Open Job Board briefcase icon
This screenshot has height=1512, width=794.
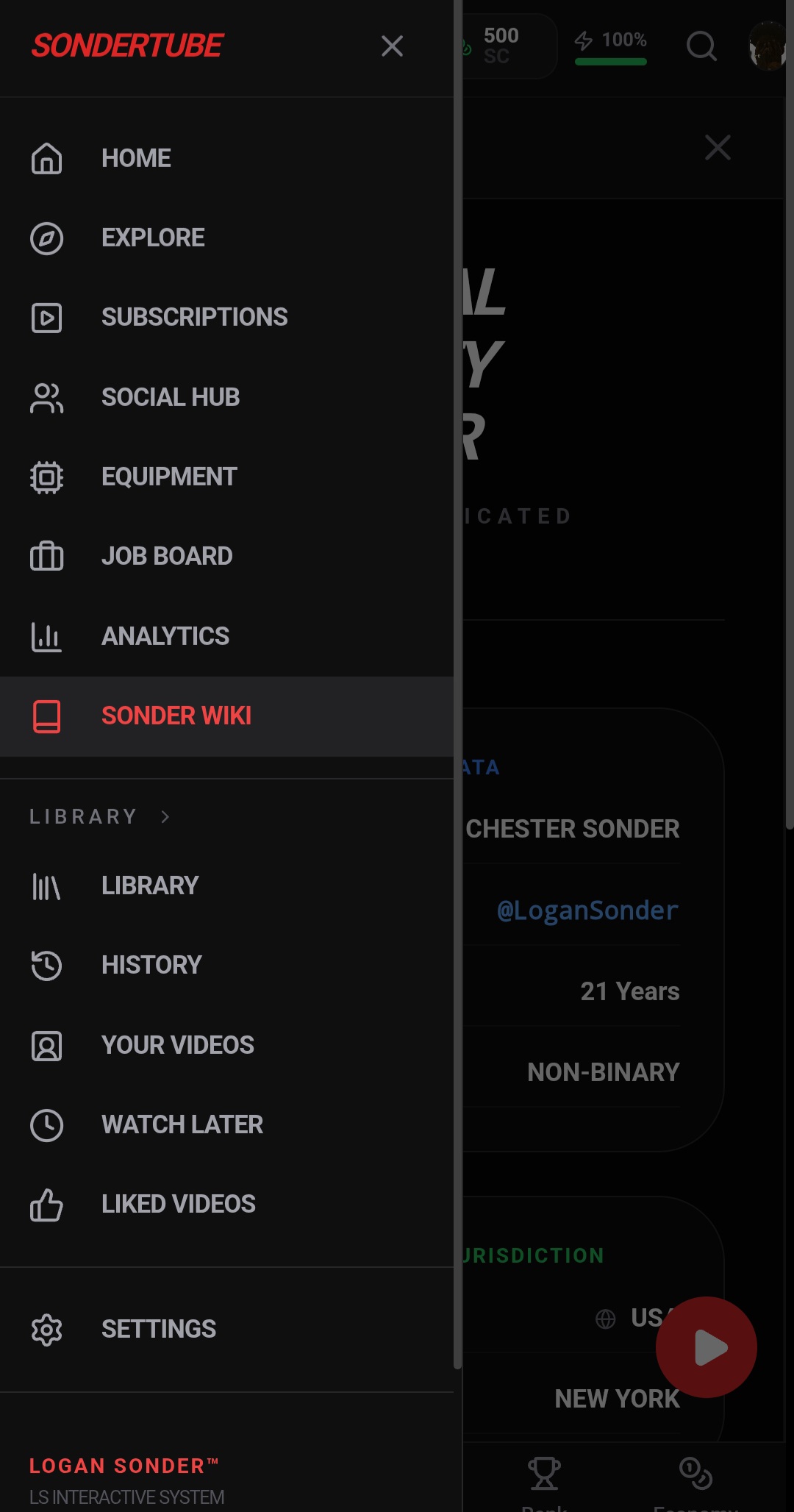46,556
